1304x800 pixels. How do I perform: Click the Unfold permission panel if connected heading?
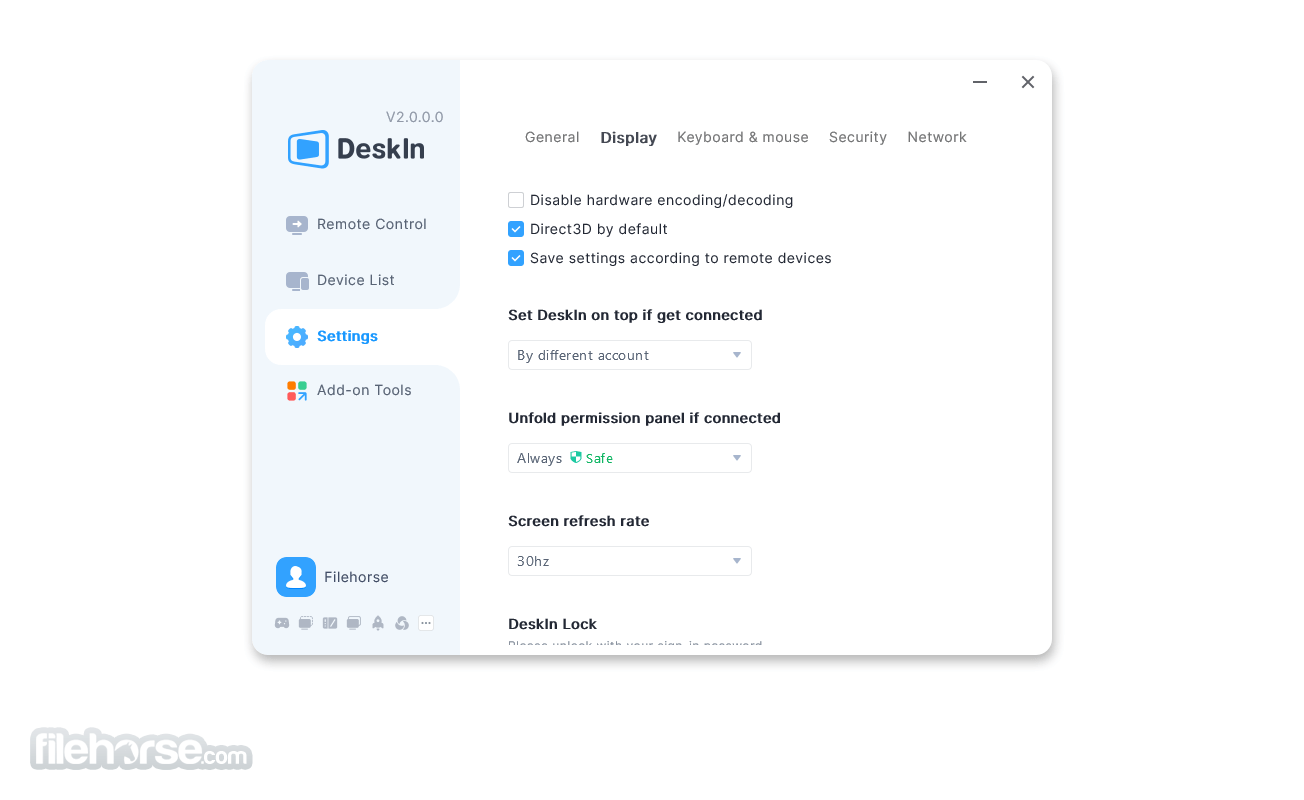pos(644,418)
